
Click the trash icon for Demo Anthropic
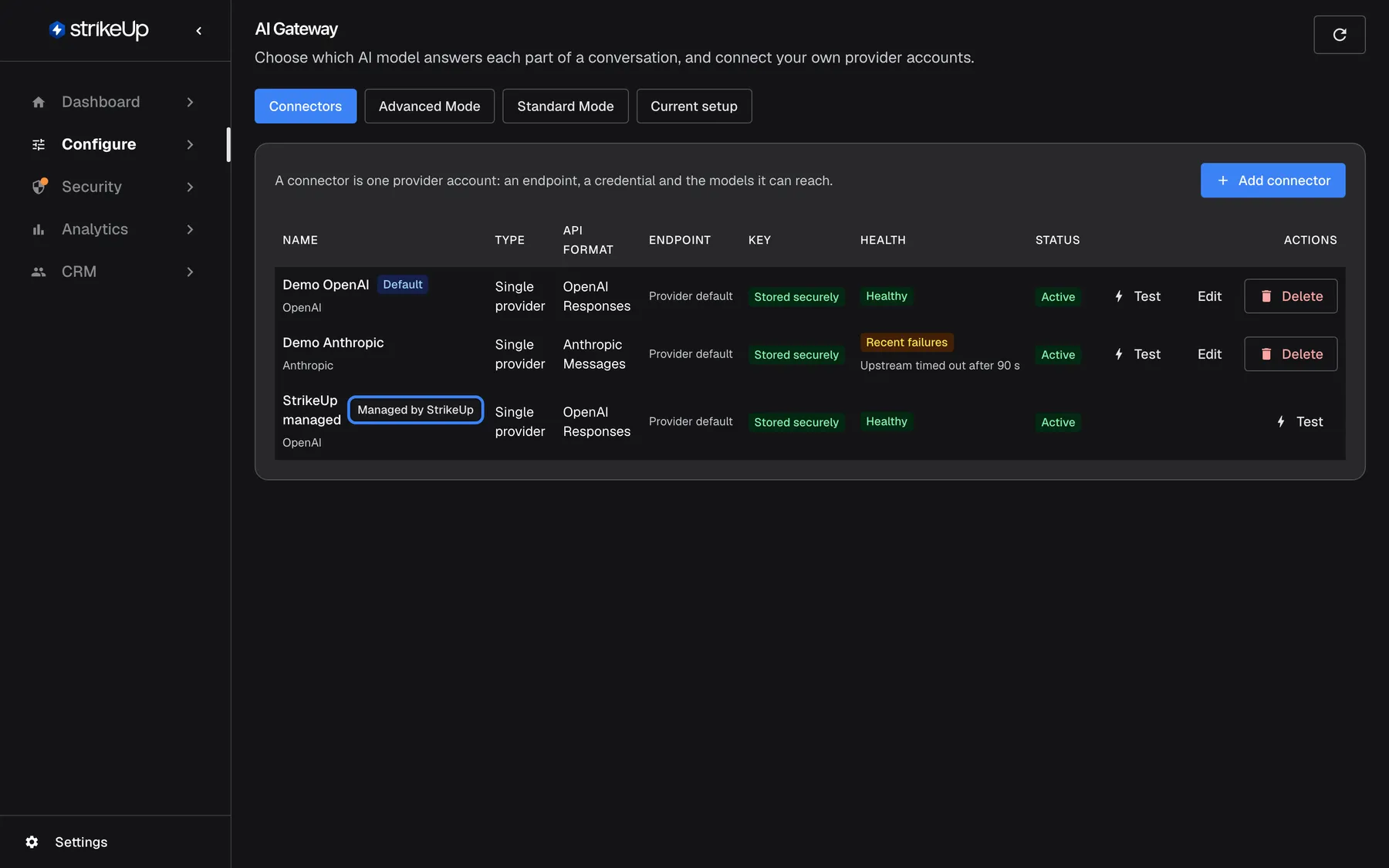click(x=1266, y=354)
